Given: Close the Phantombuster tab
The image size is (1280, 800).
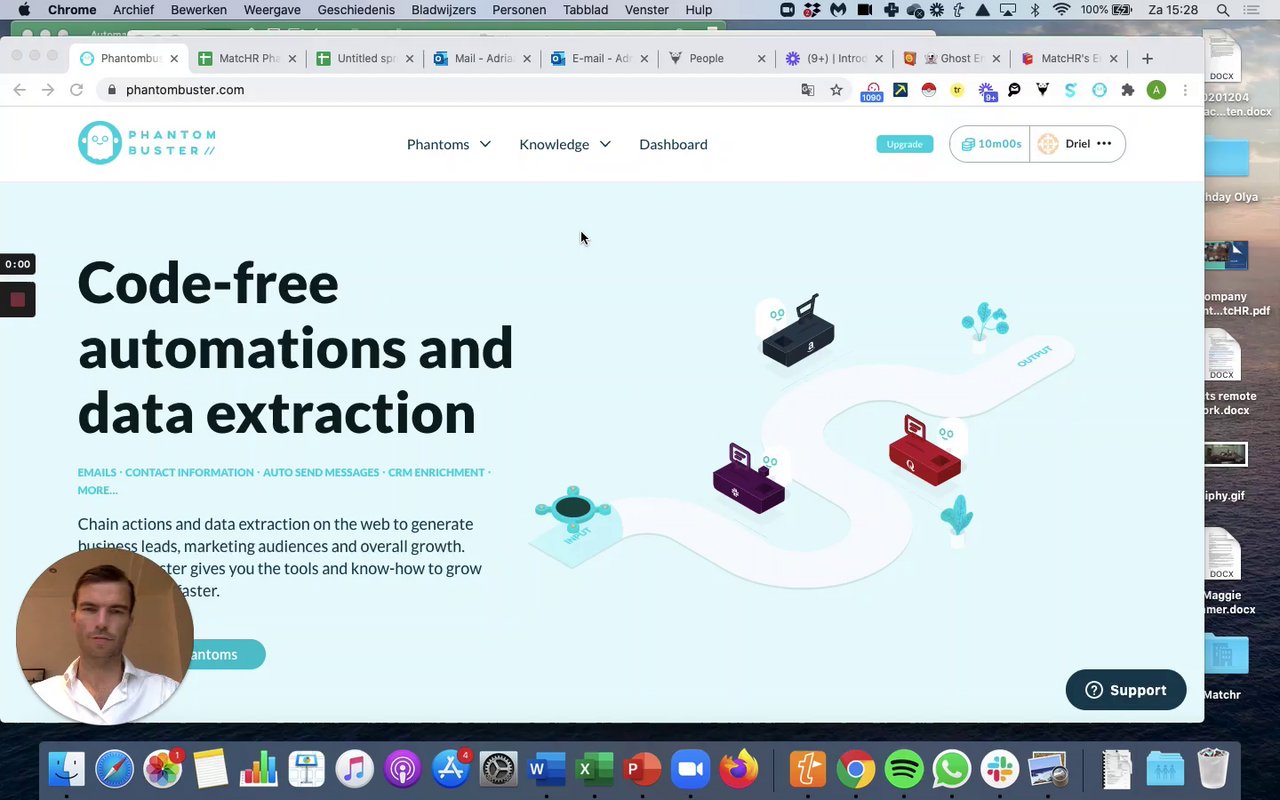Looking at the screenshot, I should click(174, 59).
